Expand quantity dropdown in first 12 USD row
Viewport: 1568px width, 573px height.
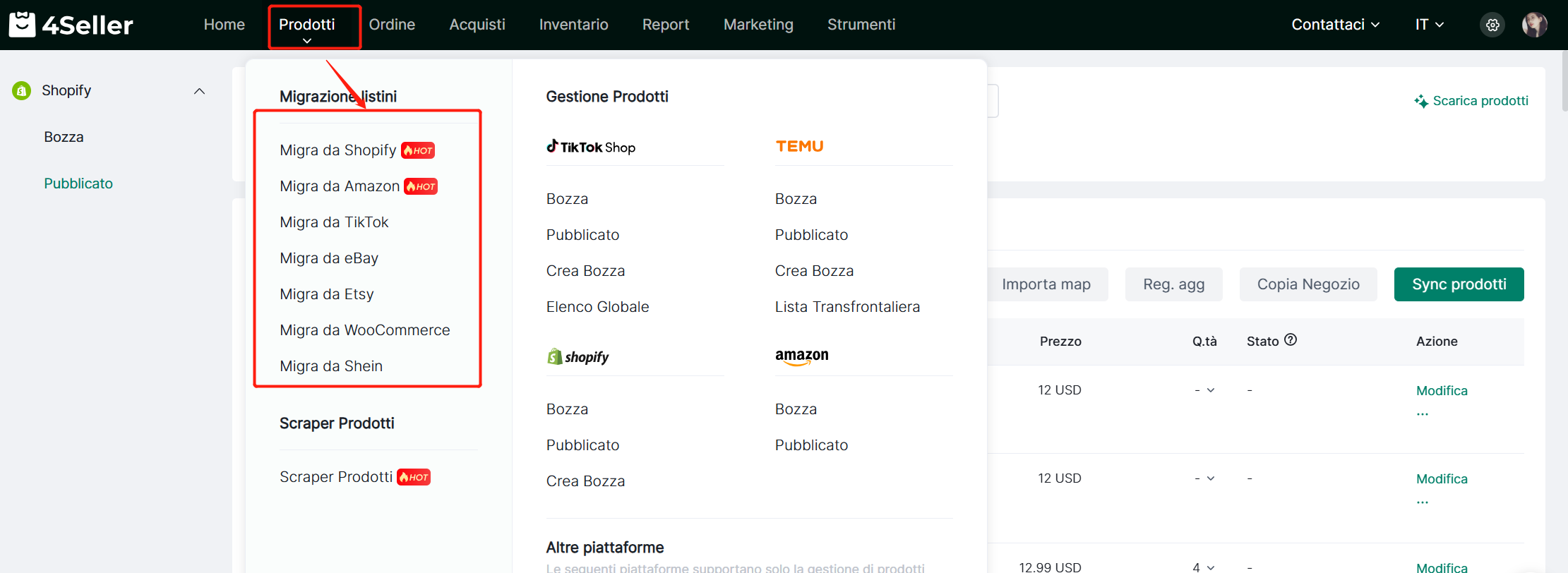pos(1211,390)
